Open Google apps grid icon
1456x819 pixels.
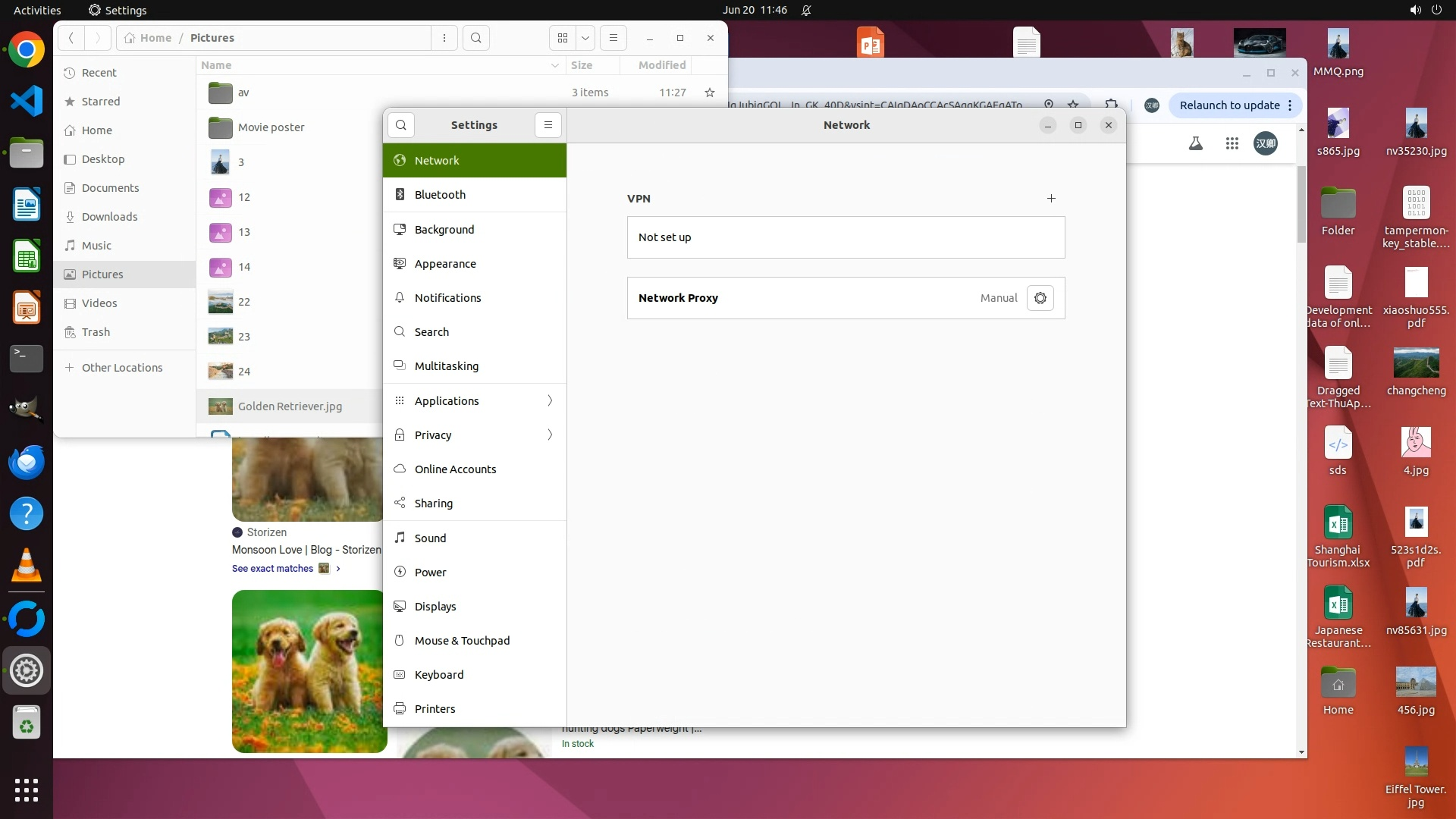pos(1232,143)
